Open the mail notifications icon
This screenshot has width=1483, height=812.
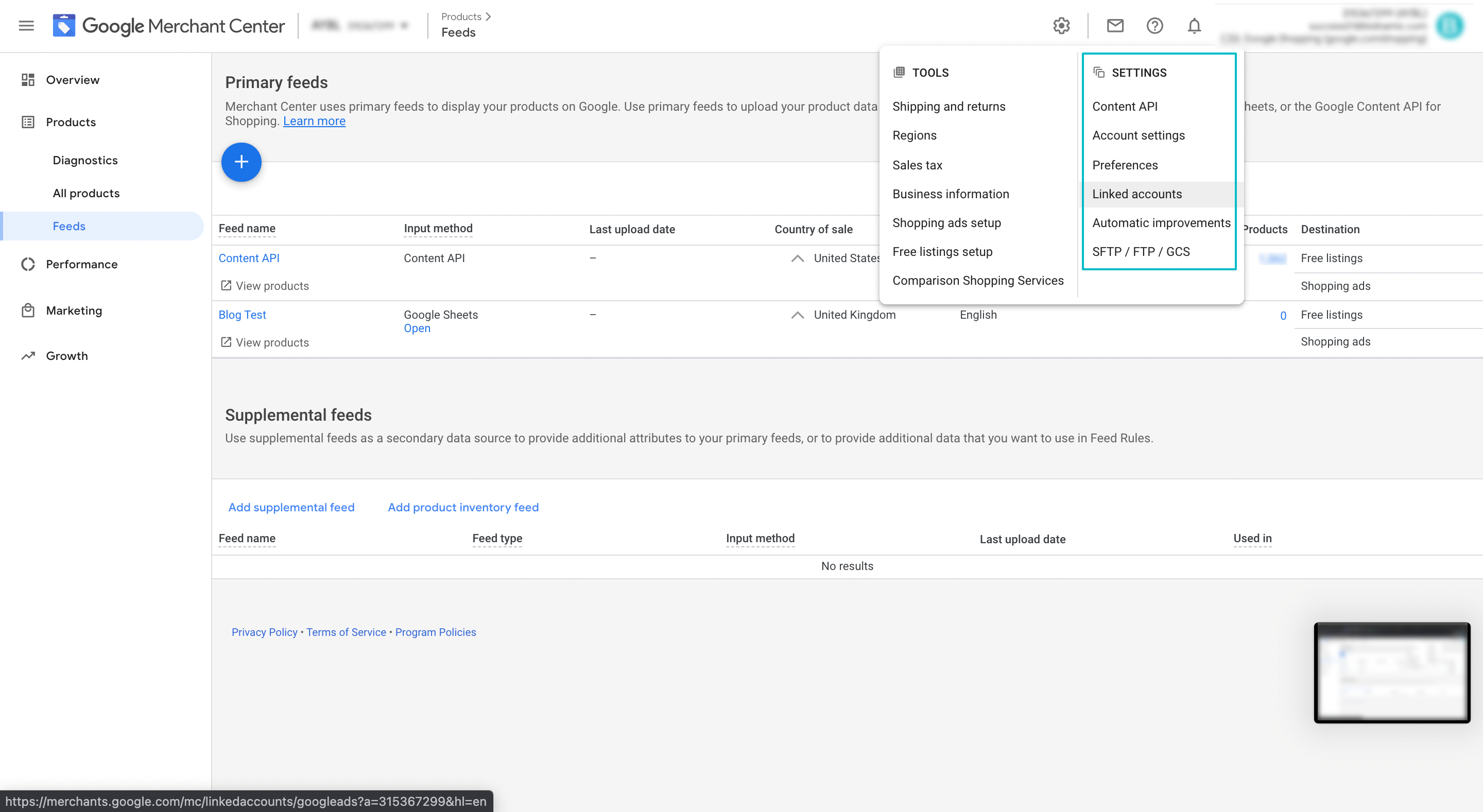1115,26
